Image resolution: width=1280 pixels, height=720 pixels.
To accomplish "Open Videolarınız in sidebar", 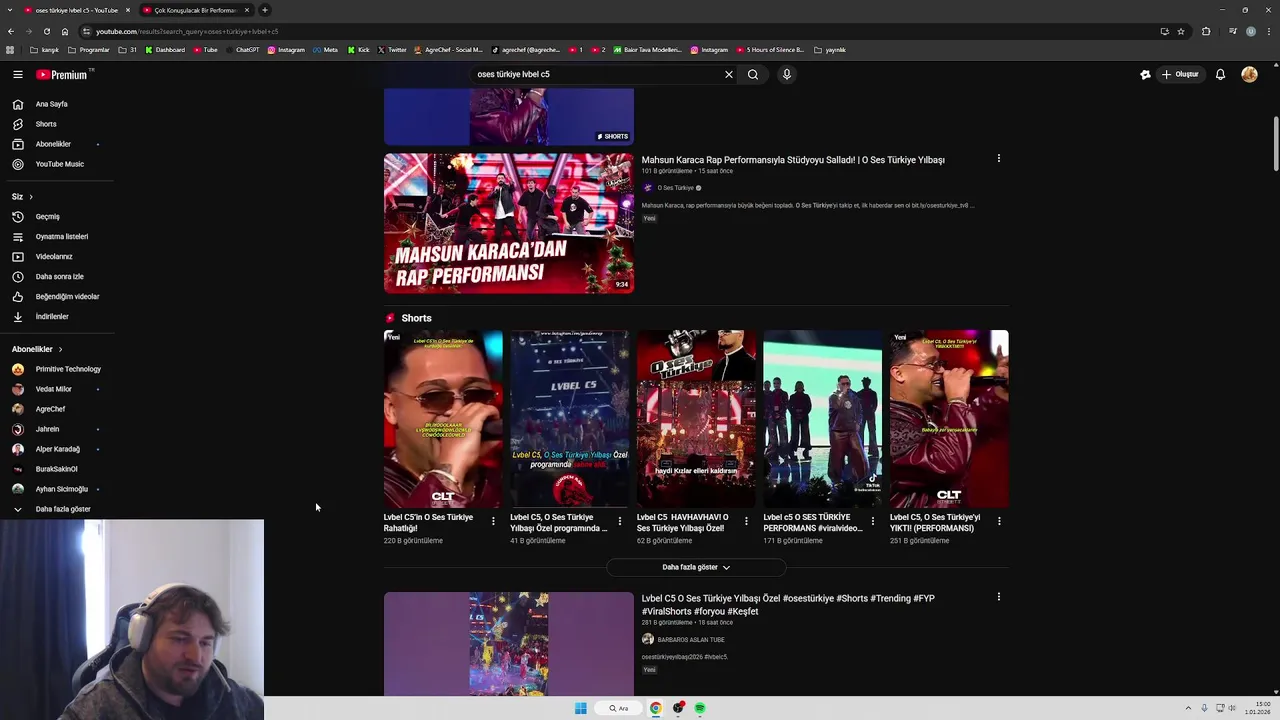I will (x=56, y=257).
